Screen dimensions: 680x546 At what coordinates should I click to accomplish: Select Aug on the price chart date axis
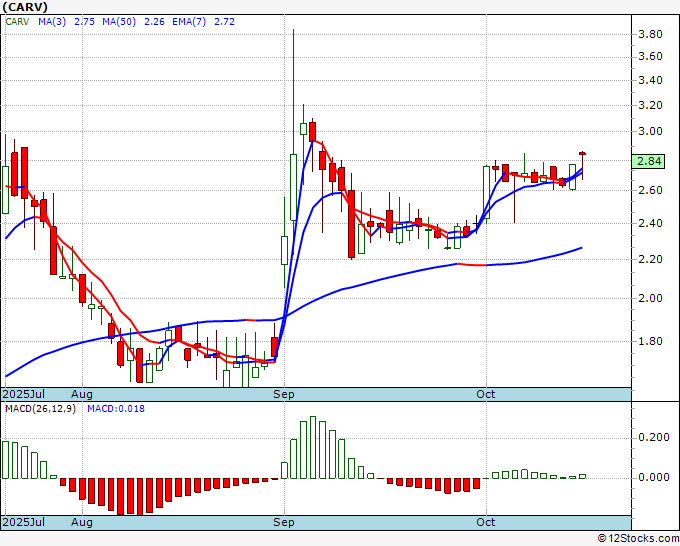(x=82, y=394)
